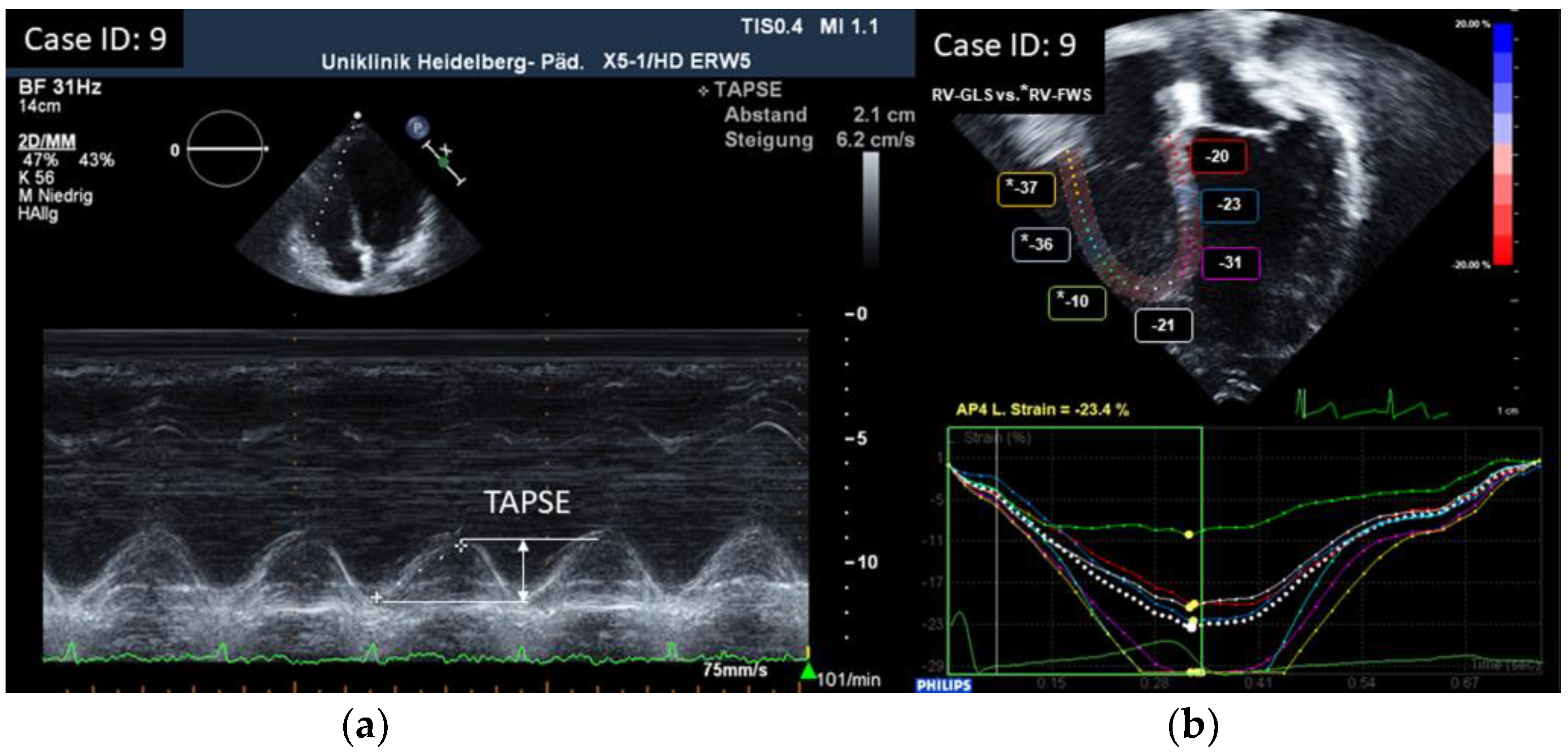Click the yellow peak marker on green curve
Screen dimensions: 1568x755
click(1188, 534)
